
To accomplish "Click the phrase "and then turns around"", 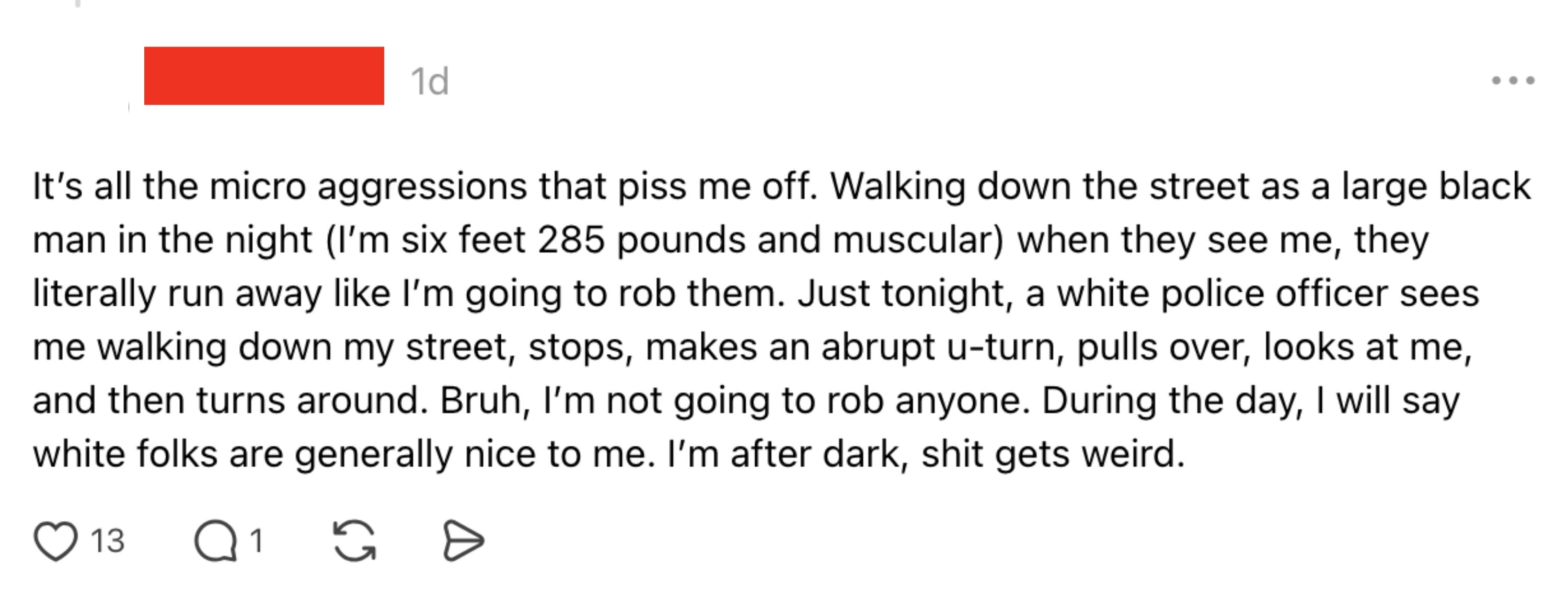I will [x=226, y=401].
